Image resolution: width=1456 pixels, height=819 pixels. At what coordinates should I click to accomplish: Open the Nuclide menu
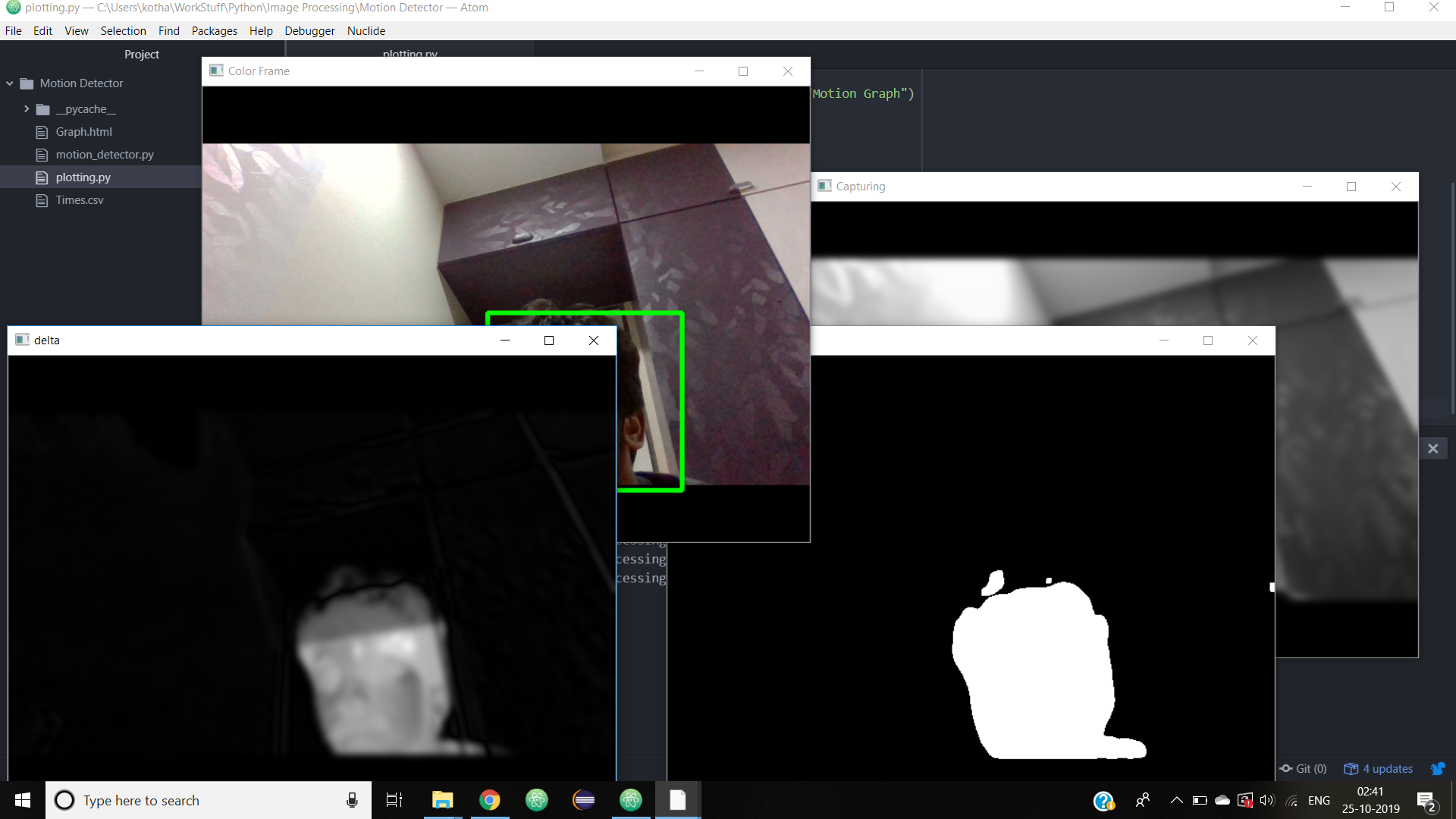[366, 31]
